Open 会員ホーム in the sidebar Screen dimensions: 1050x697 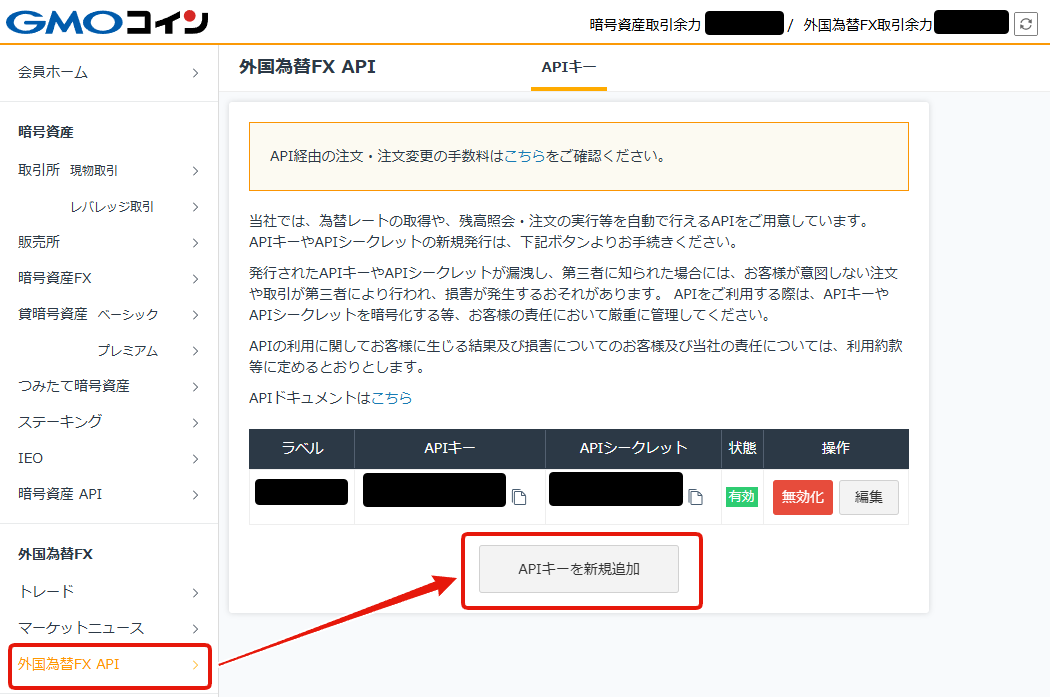(x=108, y=72)
